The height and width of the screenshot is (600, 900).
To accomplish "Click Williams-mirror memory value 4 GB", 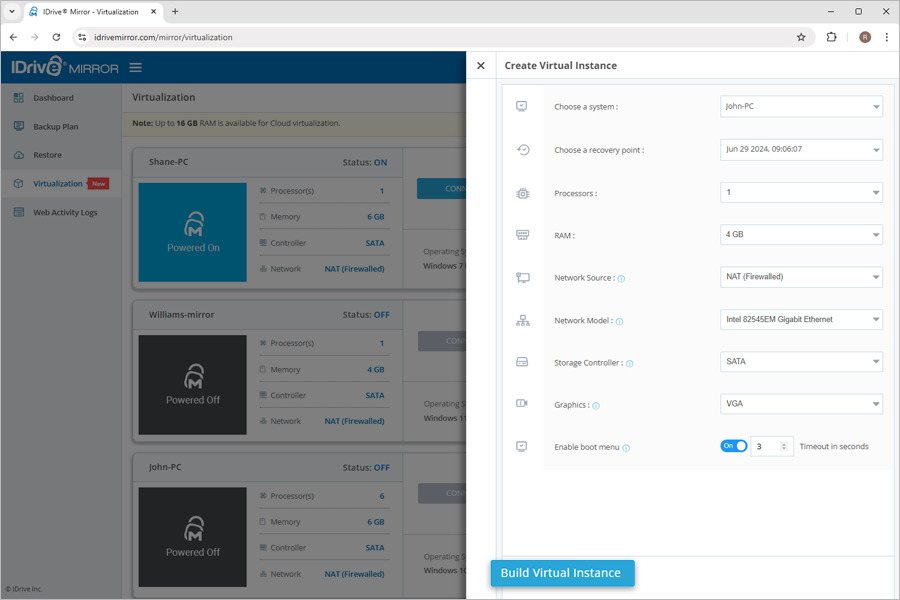I will (376, 370).
